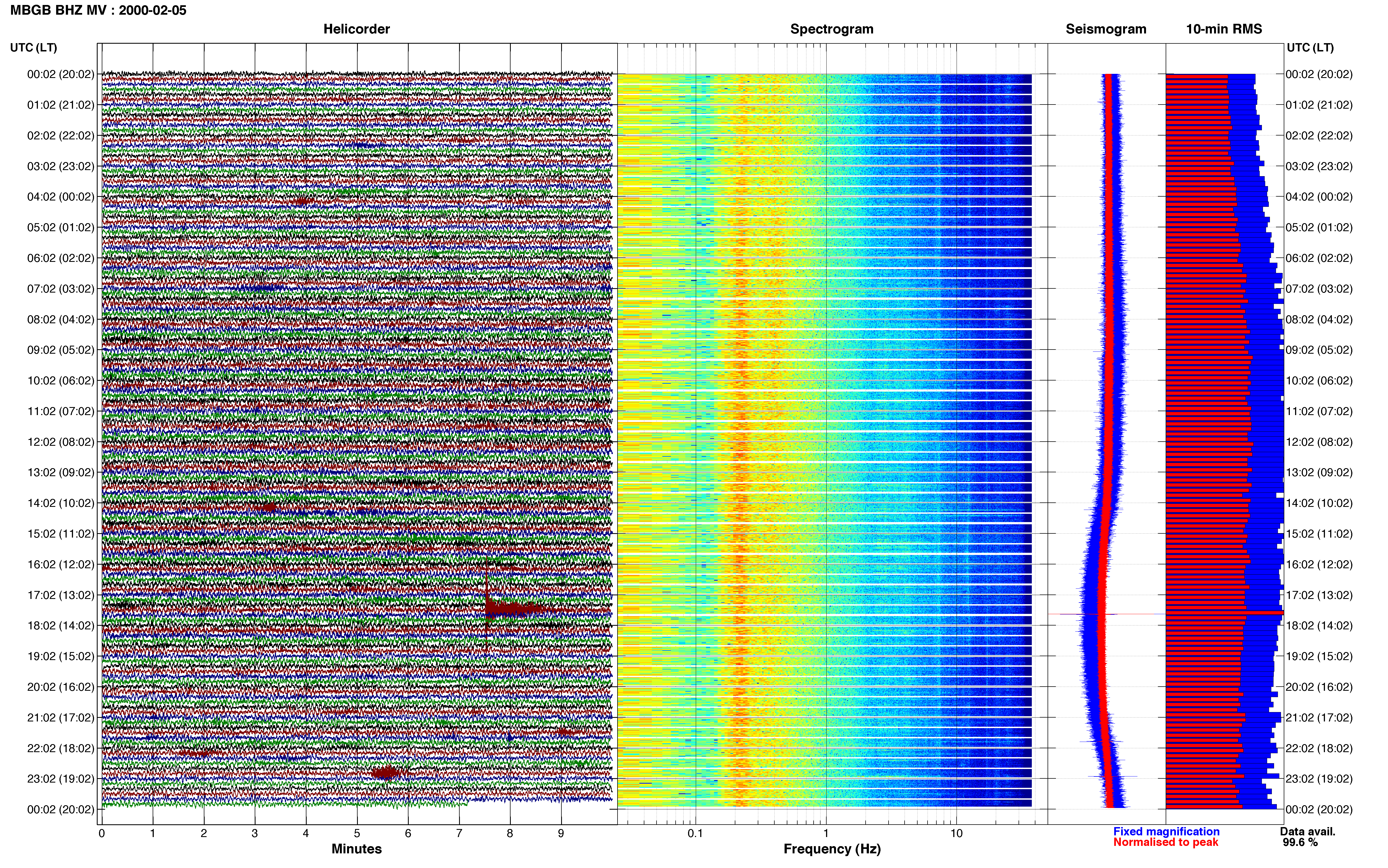
Task: Click left time label '03:02 (23:02)'
Action: (x=61, y=166)
